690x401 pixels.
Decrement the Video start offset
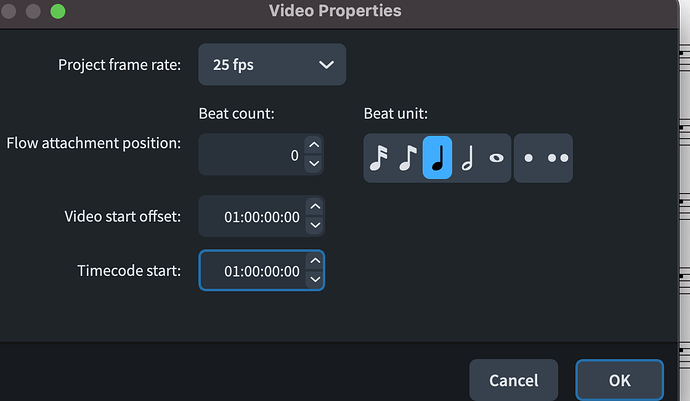point(314,225)
